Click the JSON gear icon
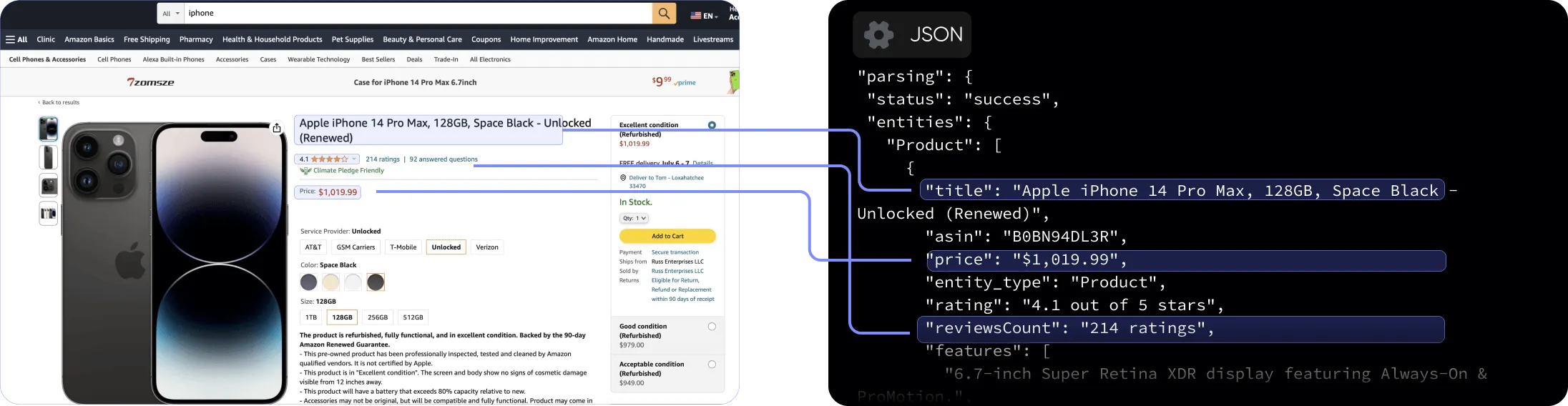The width and height of the screenshot is (1568, 406). pyautogui.click(x=878, y=34)
